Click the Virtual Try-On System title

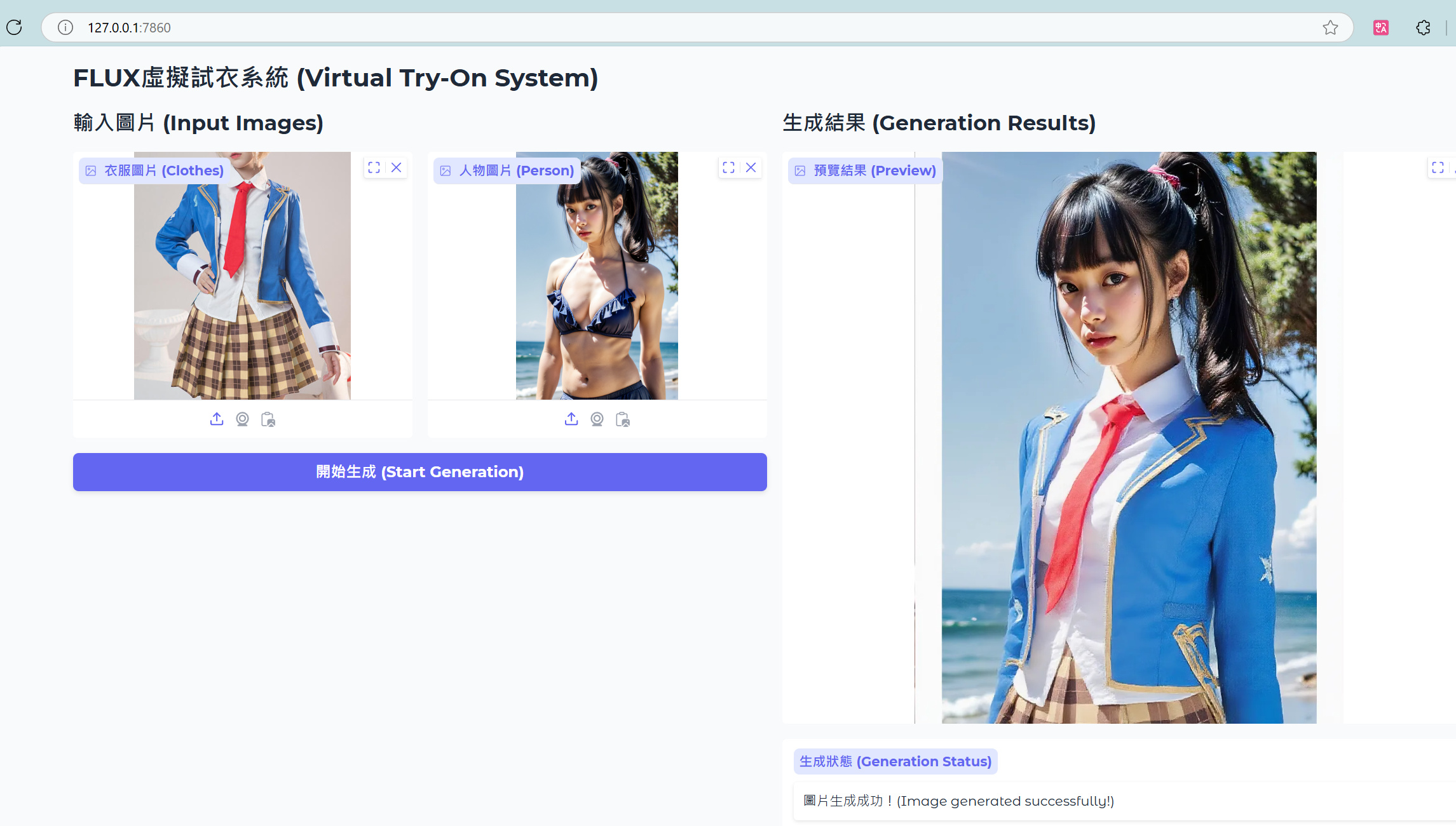point(336,78)
